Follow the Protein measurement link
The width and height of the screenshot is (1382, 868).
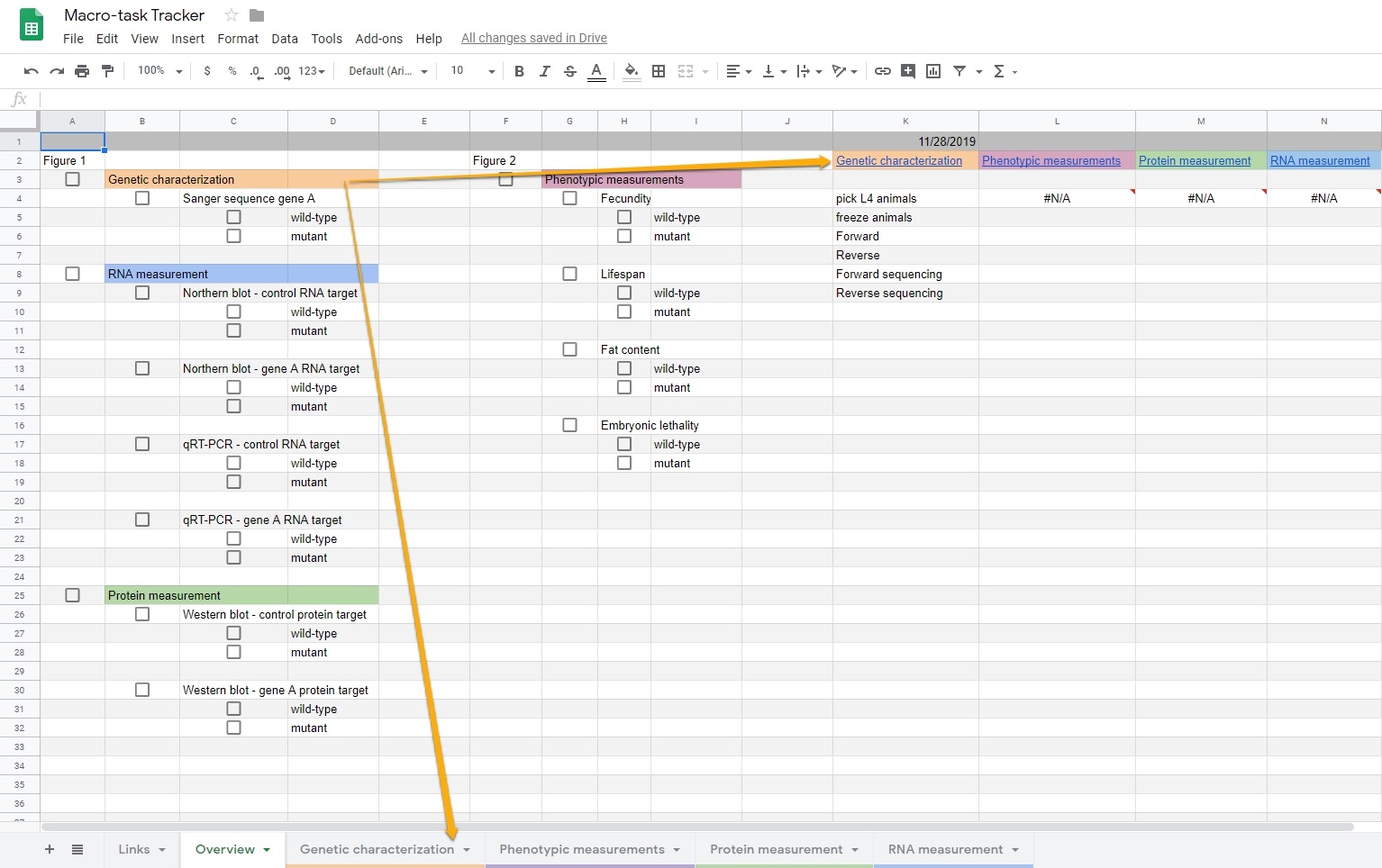pos(1195,160)
